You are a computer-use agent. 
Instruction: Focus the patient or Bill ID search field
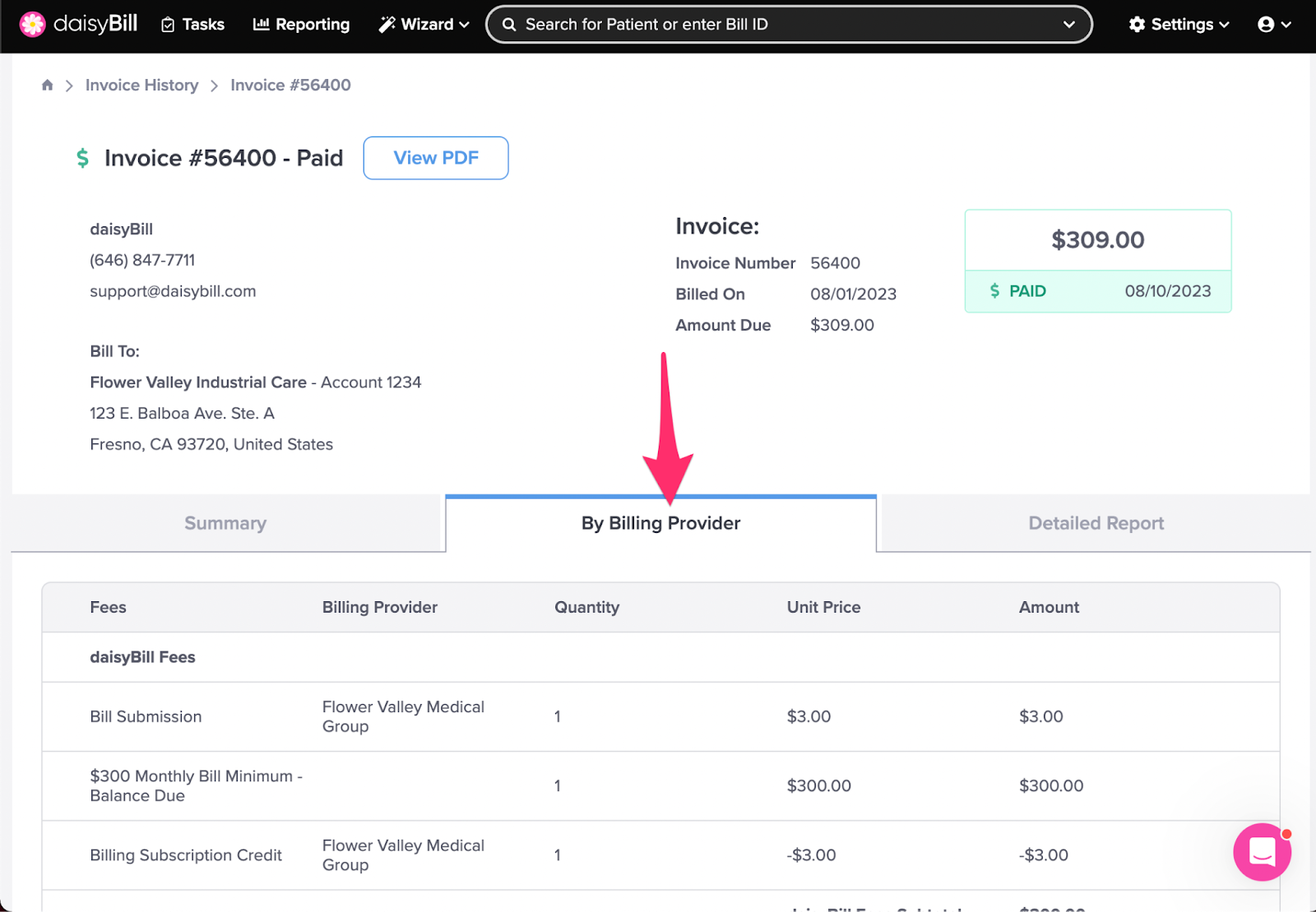click(788, 25)
